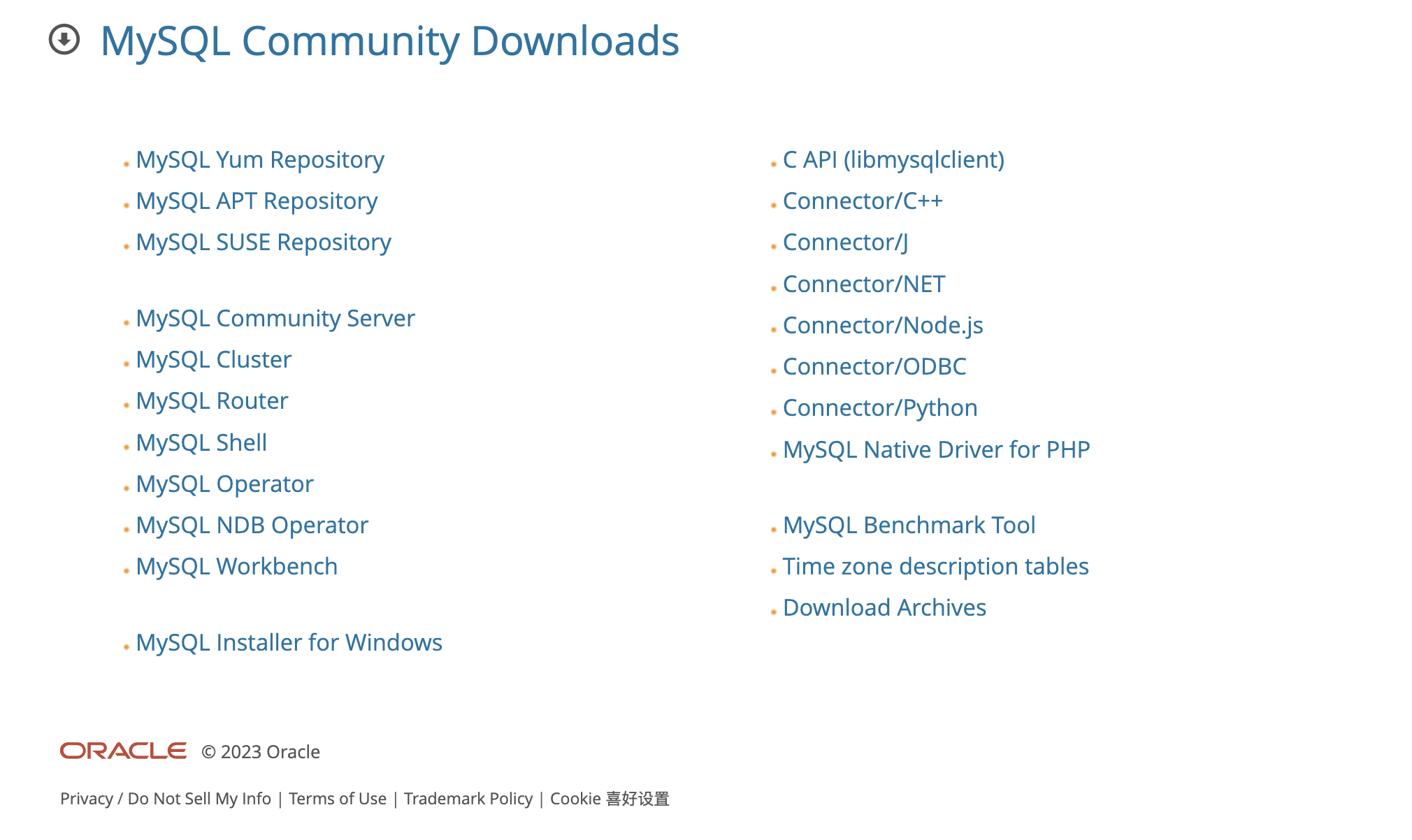Click Connector/J download link
The height and width of the screenshot is (840, 1412).
pos(844,242)
